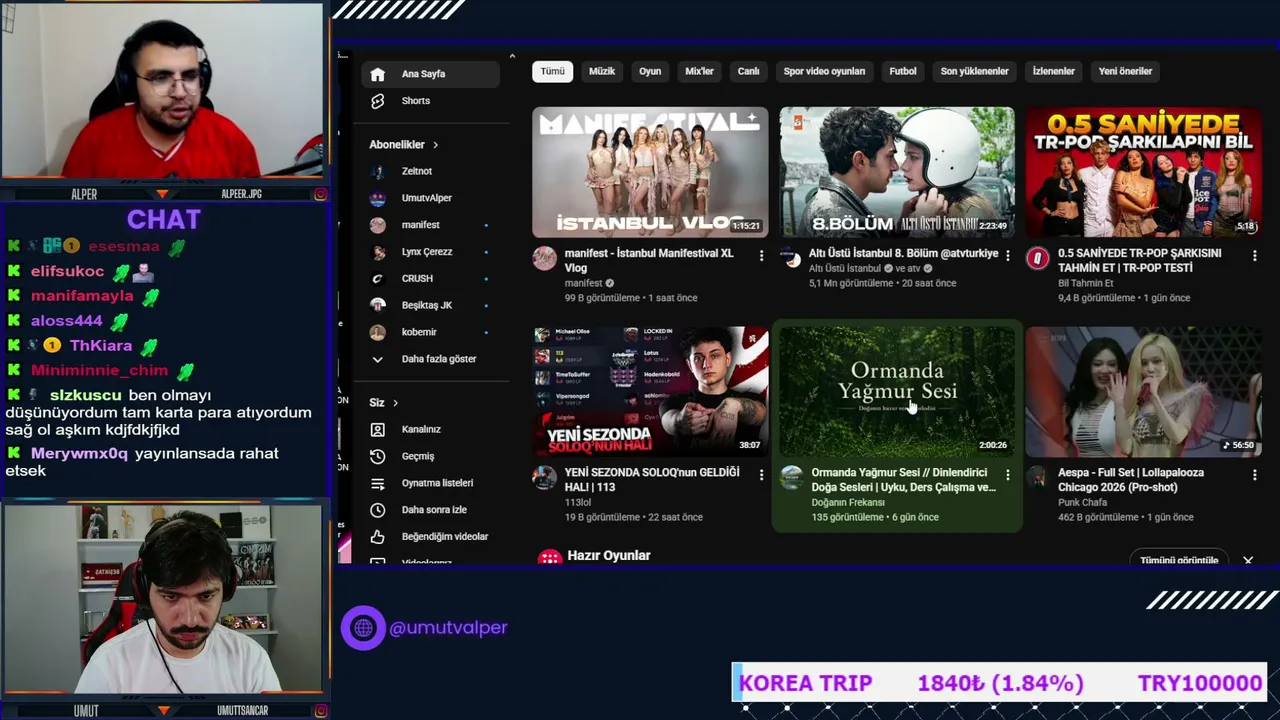This screenshot has width=1280, height=720.
Task: Open more options for Manifestival XL Vlog video
Action: (761, 256)
